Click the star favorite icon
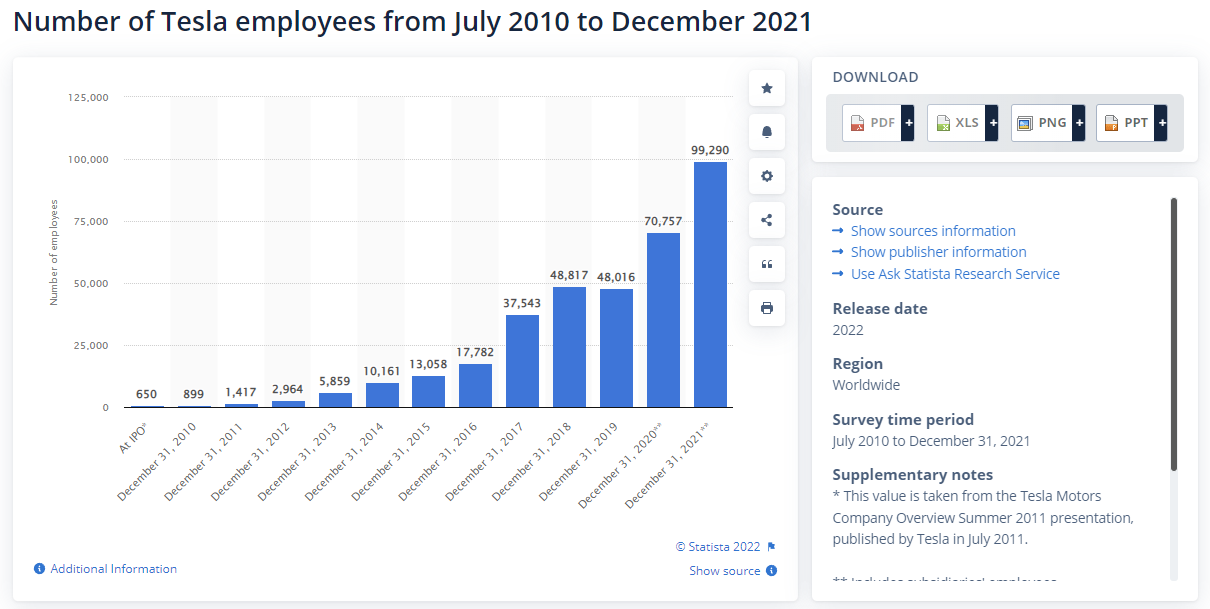Screen dimensions: 1210x609 pyautogui.click(x=767, y=88)
